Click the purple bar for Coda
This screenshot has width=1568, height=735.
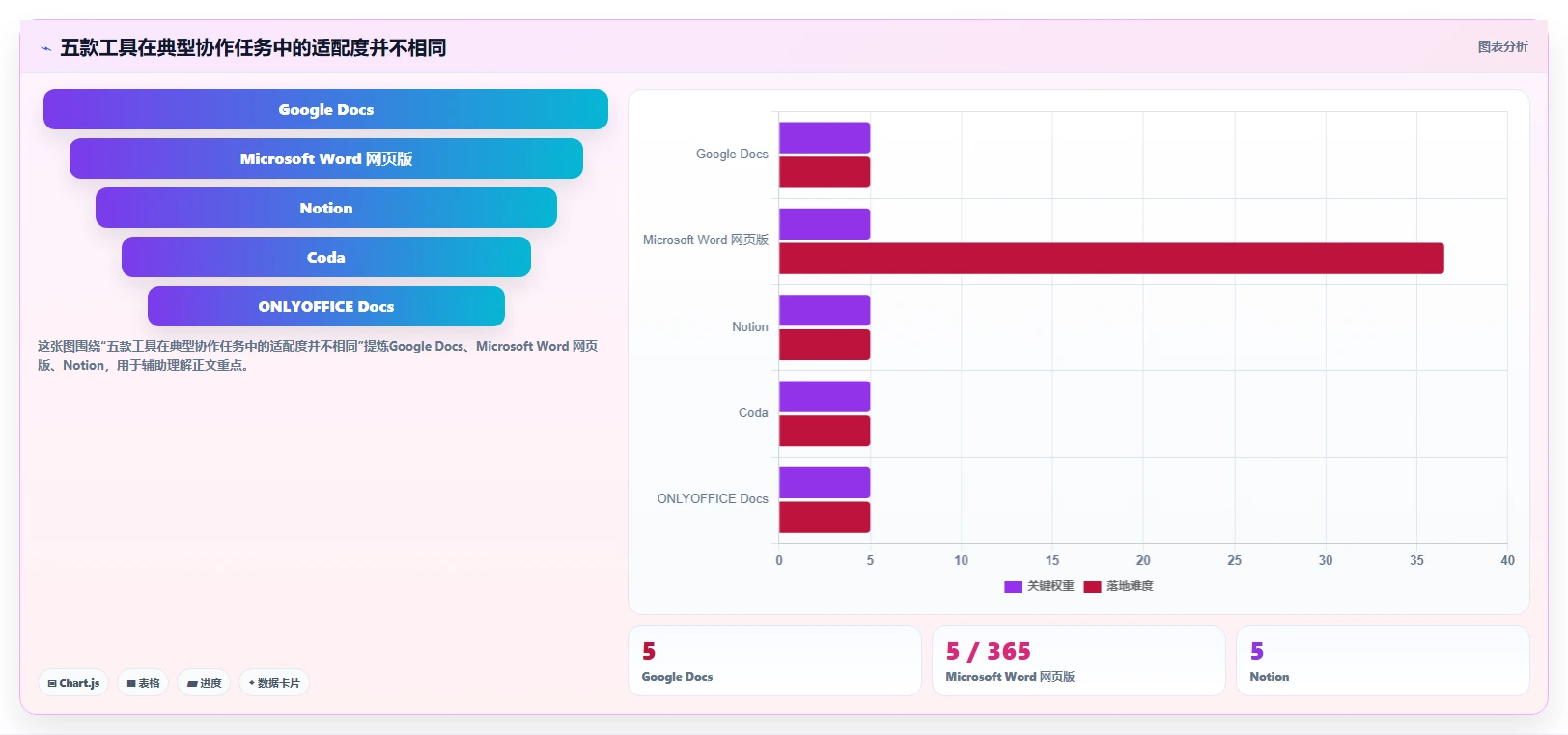point(825,396)
